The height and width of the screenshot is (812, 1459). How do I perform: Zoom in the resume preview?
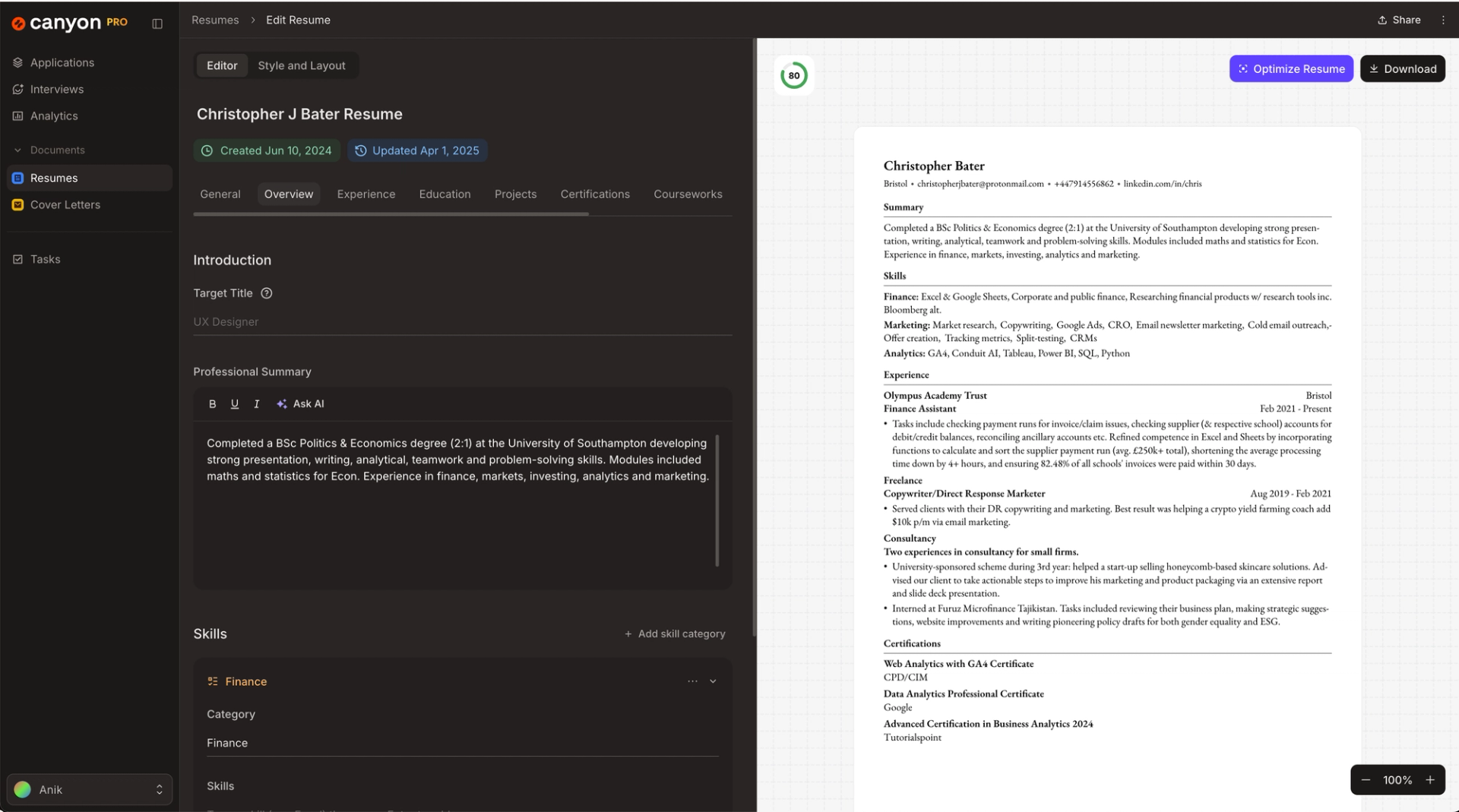click(x=1430, y=780)
